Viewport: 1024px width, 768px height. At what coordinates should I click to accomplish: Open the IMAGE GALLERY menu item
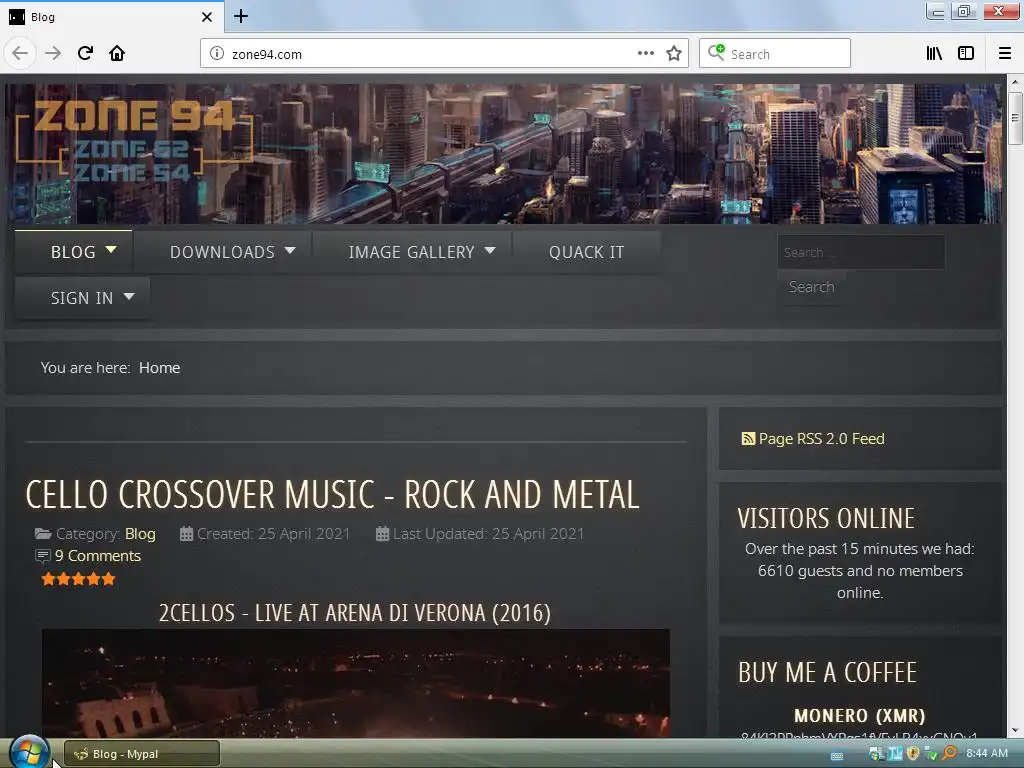pyautogui.click(x=411, y=251)
